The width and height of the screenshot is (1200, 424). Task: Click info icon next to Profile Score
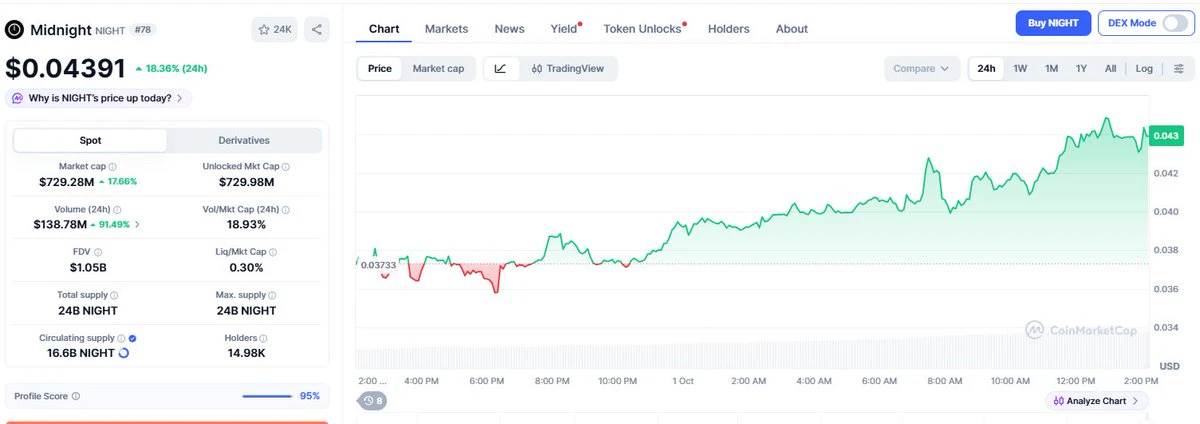click(76, 397)
